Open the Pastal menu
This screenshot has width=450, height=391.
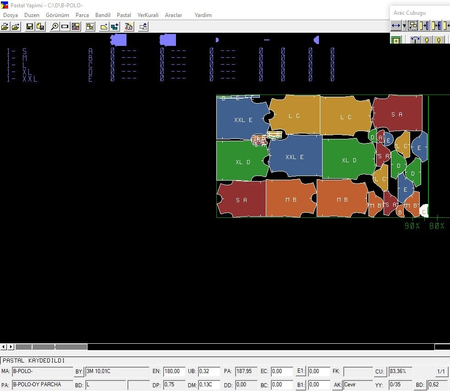(124, 15)
